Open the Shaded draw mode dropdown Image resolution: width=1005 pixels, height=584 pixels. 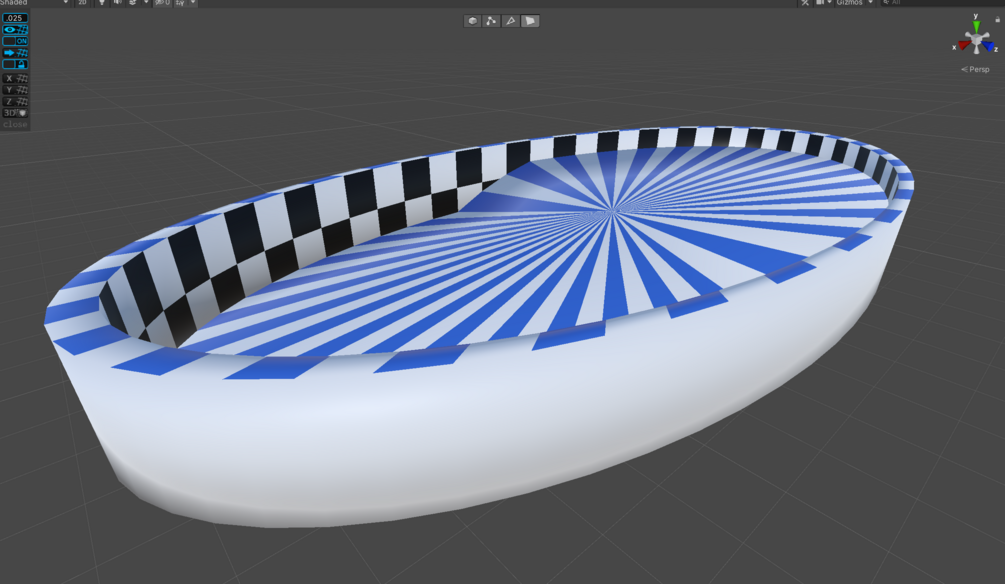(35, 3)
